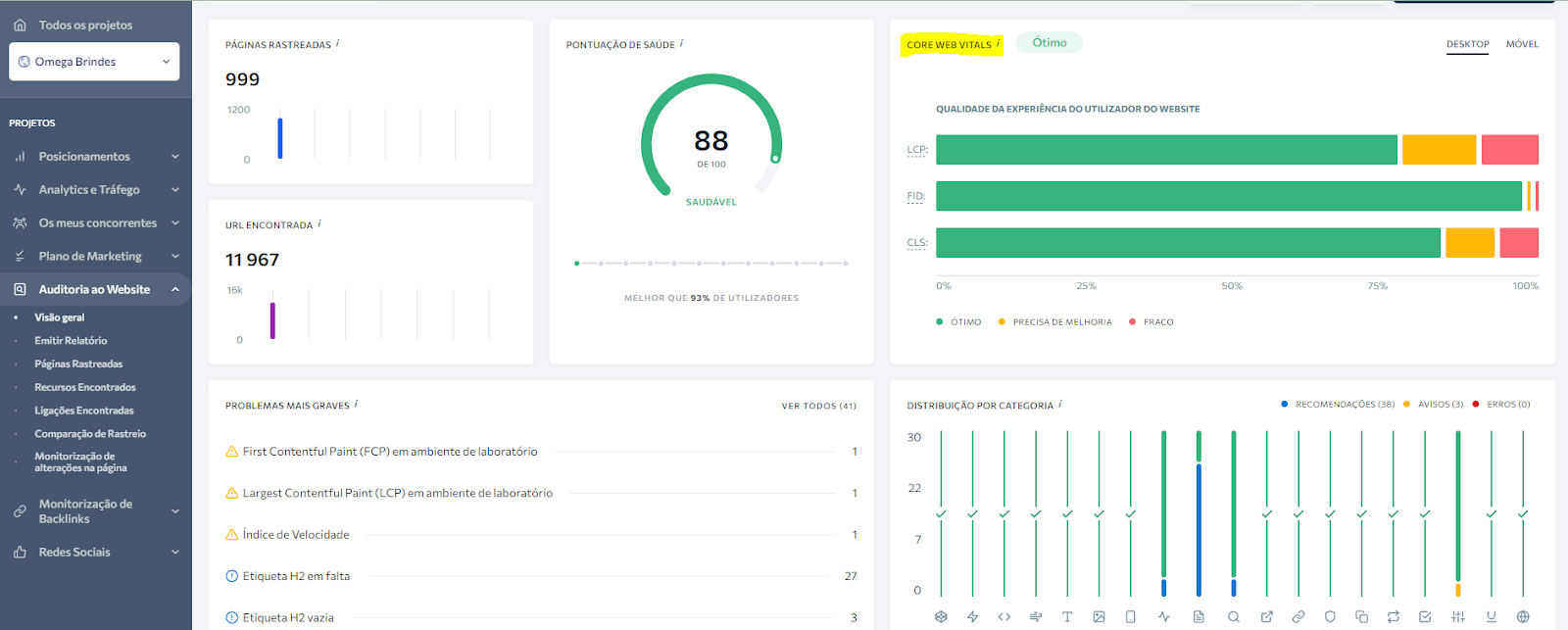1568x630 pixels.
Task: Switch to the Móvel tab
Action: (x=1522, y=44)
